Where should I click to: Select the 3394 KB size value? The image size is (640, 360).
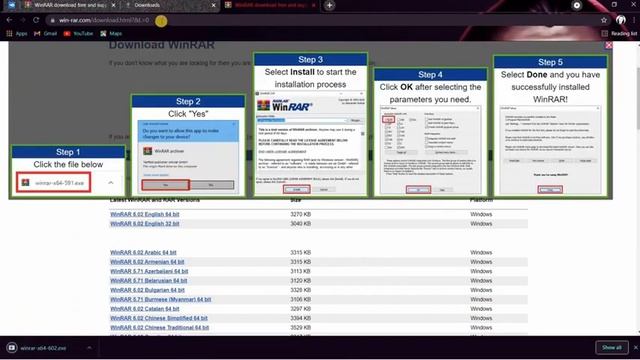click(x=300, y=318)
